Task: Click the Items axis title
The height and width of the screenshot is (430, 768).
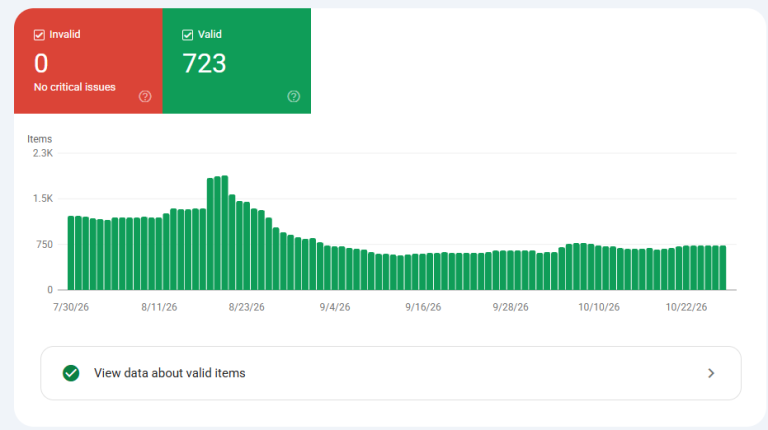Action: (39, 139)
